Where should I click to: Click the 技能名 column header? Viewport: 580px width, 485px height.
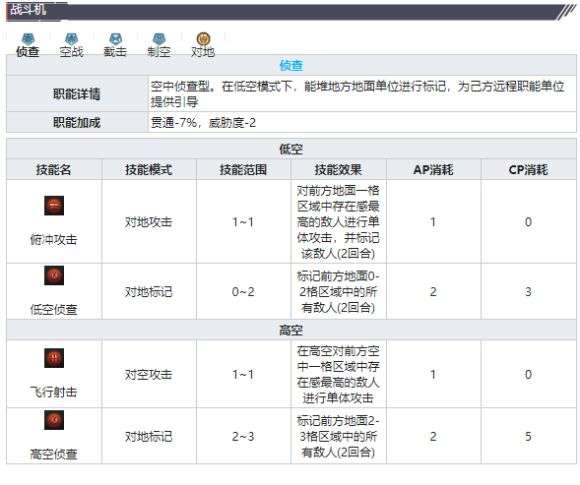point(54,169)
